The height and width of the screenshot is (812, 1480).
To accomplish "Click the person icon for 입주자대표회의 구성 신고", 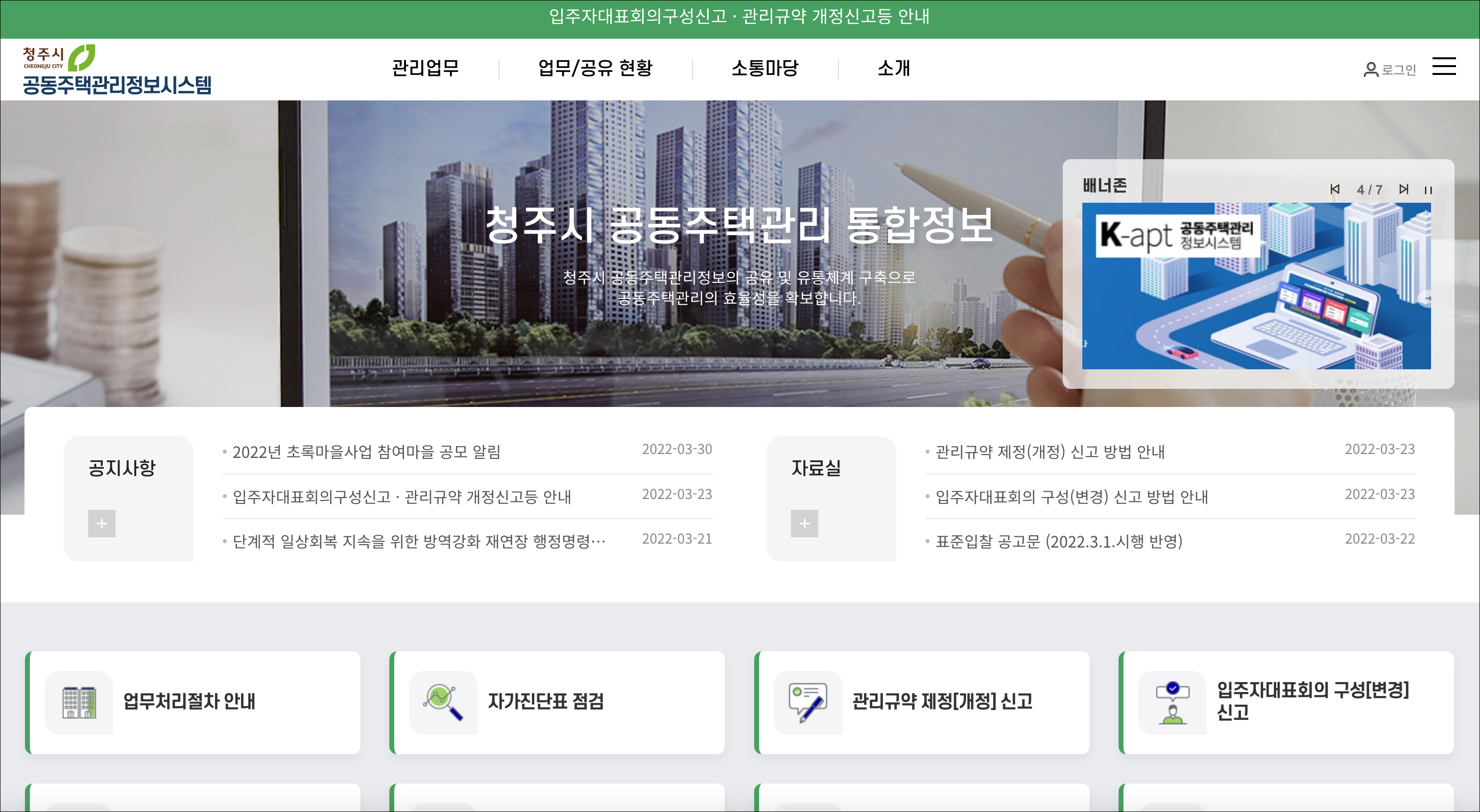I will pyautogui.click(x=1172, y=702).
